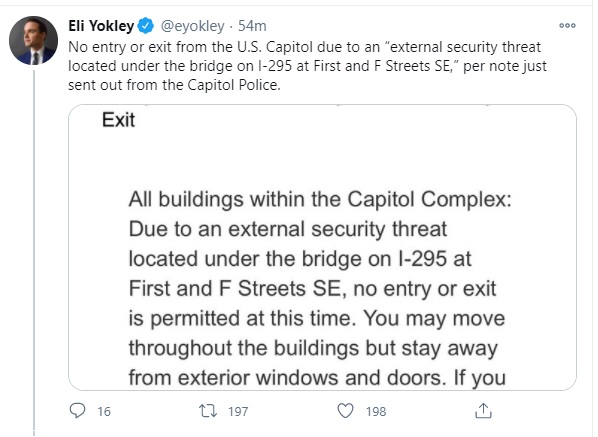598x437 pixels.
Task: Click the 'Exit' heading in attached image
Action: (x=118, y=120)
